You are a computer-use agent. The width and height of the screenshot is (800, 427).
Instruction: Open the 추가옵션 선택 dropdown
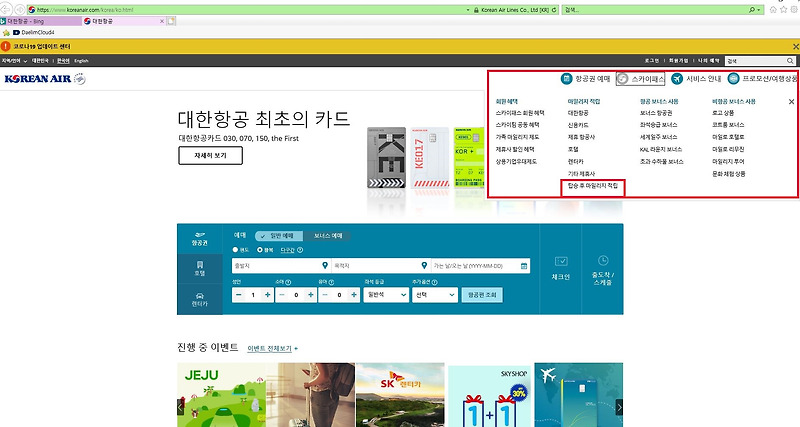point(434,295)
